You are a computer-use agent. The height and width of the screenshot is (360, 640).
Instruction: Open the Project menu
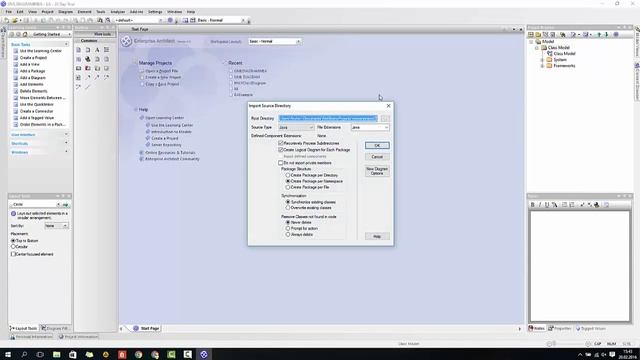47,12
